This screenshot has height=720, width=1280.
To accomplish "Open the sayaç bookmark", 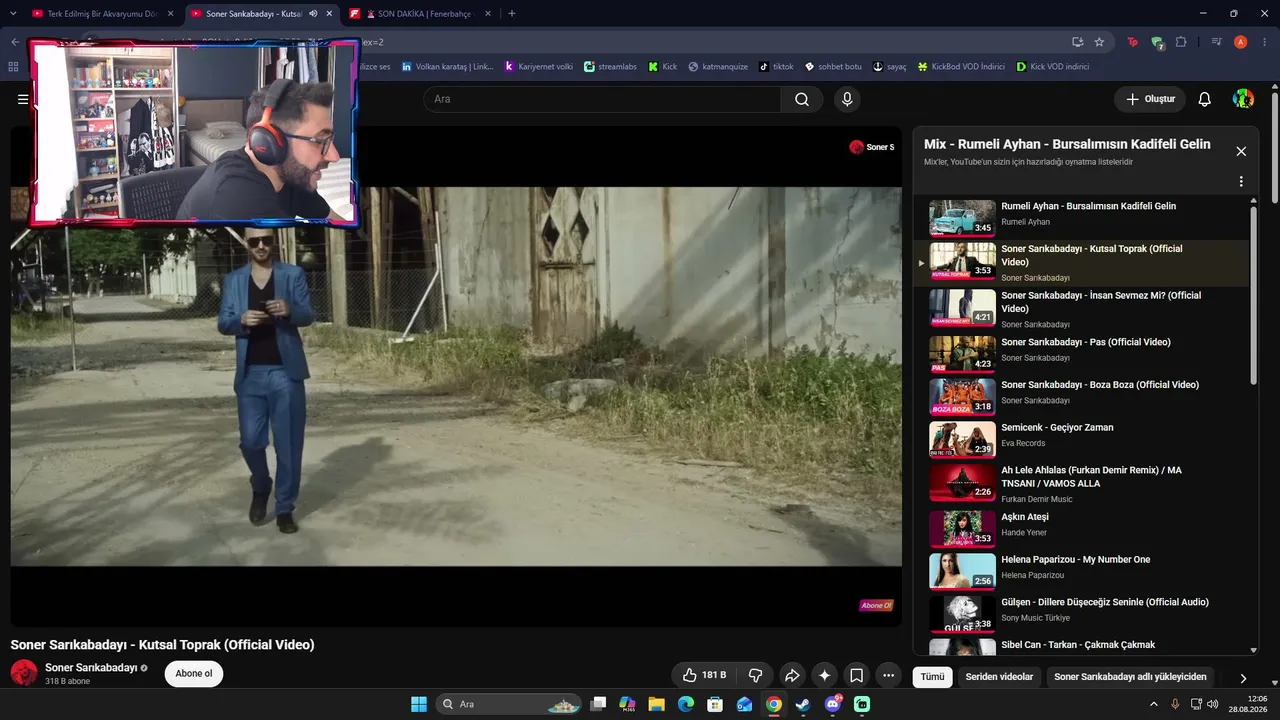I will [889, 67].
